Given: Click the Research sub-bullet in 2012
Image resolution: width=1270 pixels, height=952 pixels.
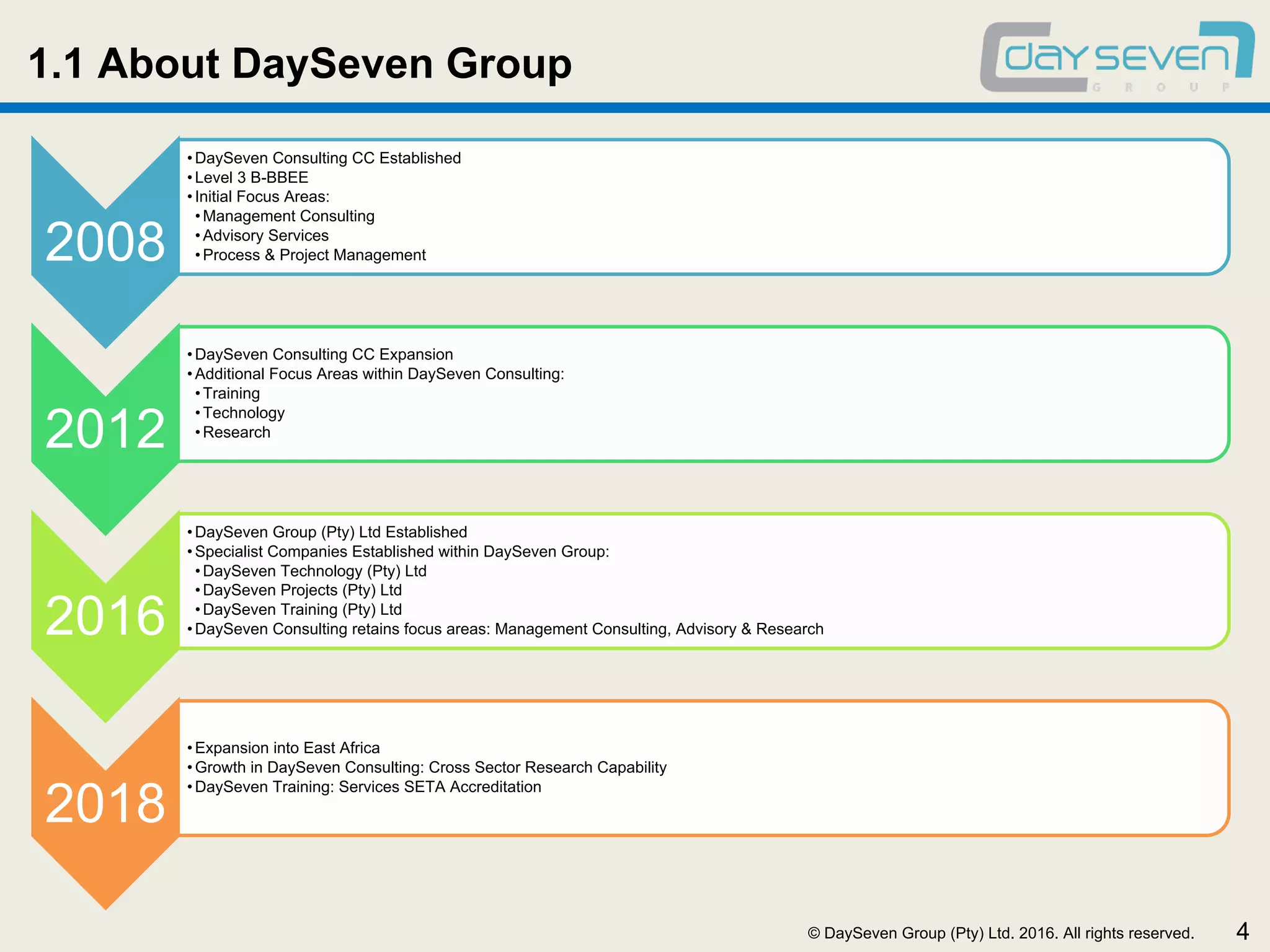Looking at the screenshot, I should click(236, 433).
